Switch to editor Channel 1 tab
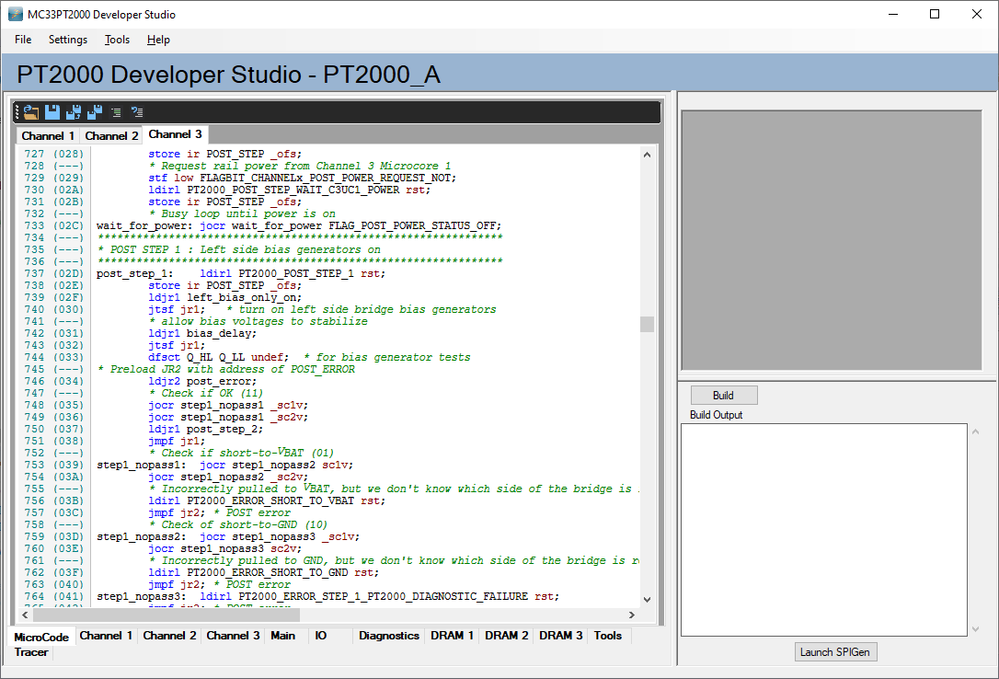999x679 pixels. pyautogui.click(x=48, y=136)
